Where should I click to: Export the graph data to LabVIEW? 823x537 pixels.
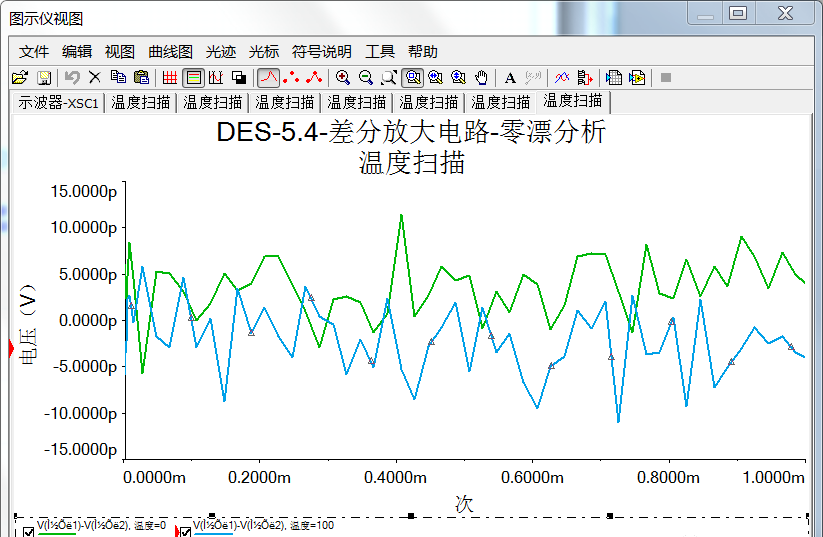(x=637, y=78)
